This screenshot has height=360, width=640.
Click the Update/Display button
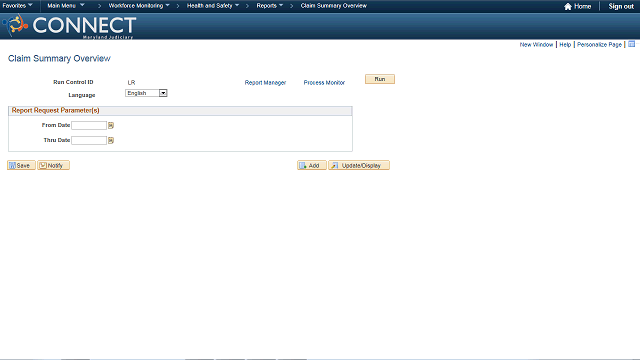click(x=359, y=165)
